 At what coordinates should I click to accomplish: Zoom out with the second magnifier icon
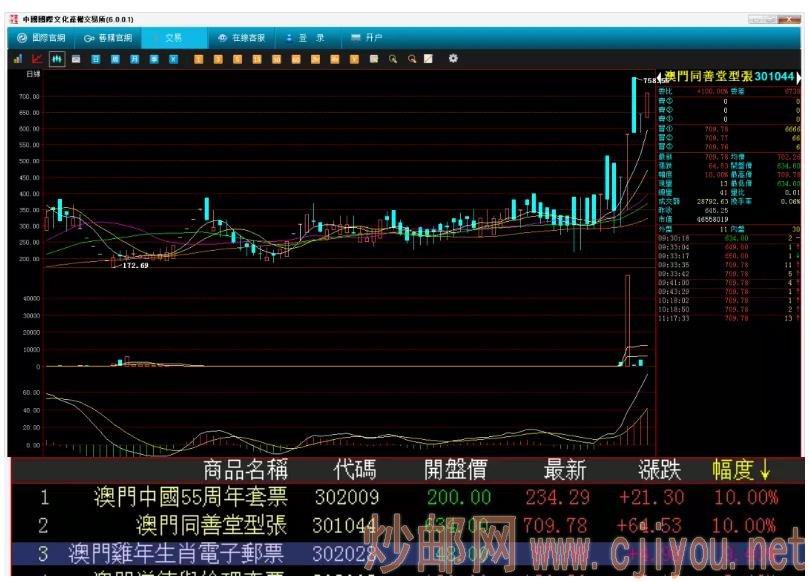412,59
